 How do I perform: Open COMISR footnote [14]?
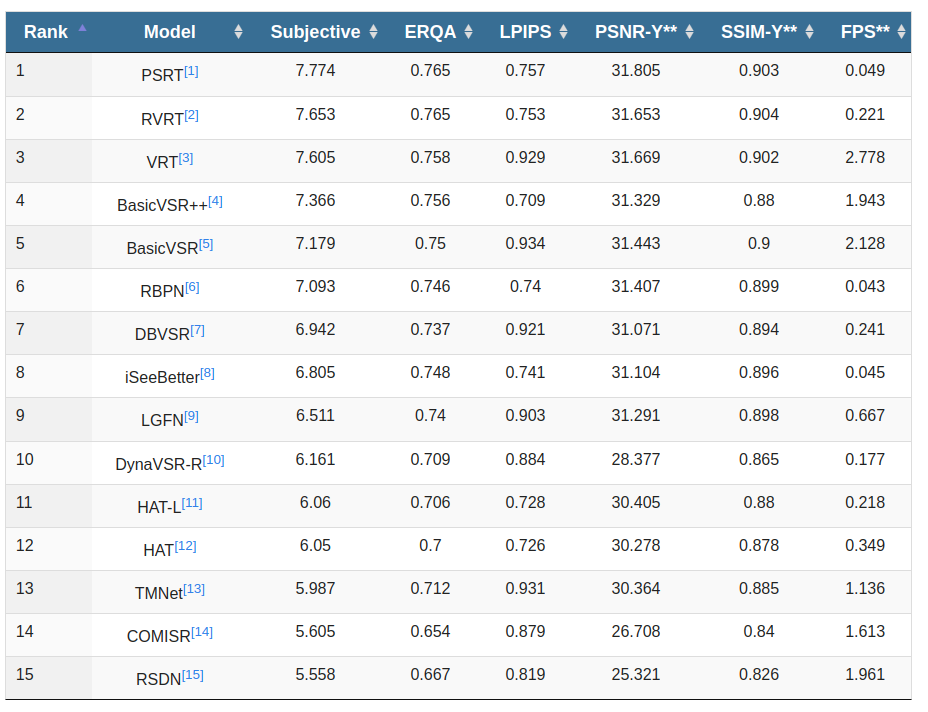pyautogui.click(x=202, y=632)
